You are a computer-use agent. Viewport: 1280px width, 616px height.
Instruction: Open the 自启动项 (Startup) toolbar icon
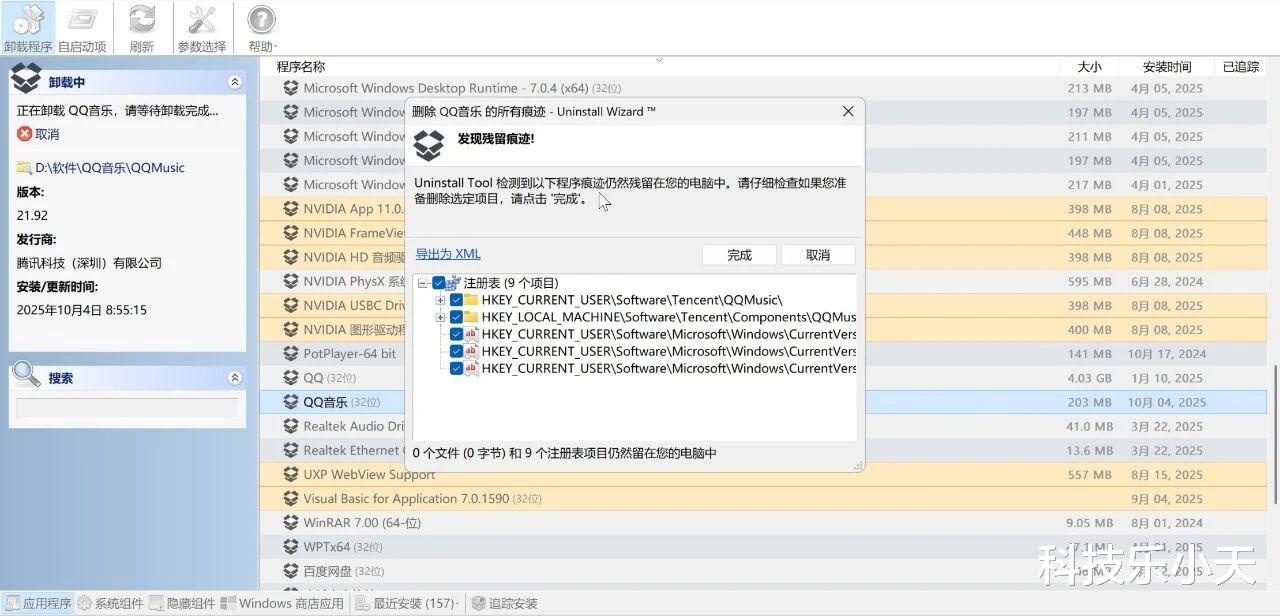pyautogui.click(x=82, y=28)
